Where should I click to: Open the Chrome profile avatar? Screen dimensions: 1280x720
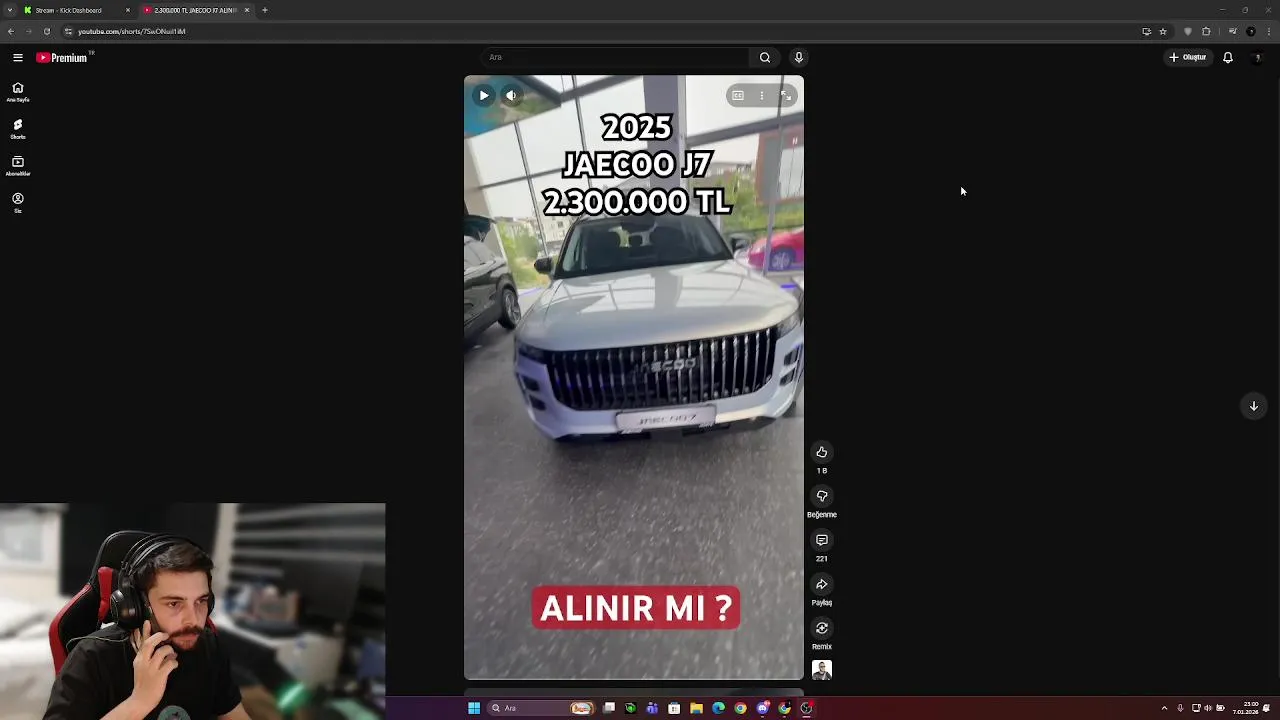pyautogui.click(x=1251, y=31)
